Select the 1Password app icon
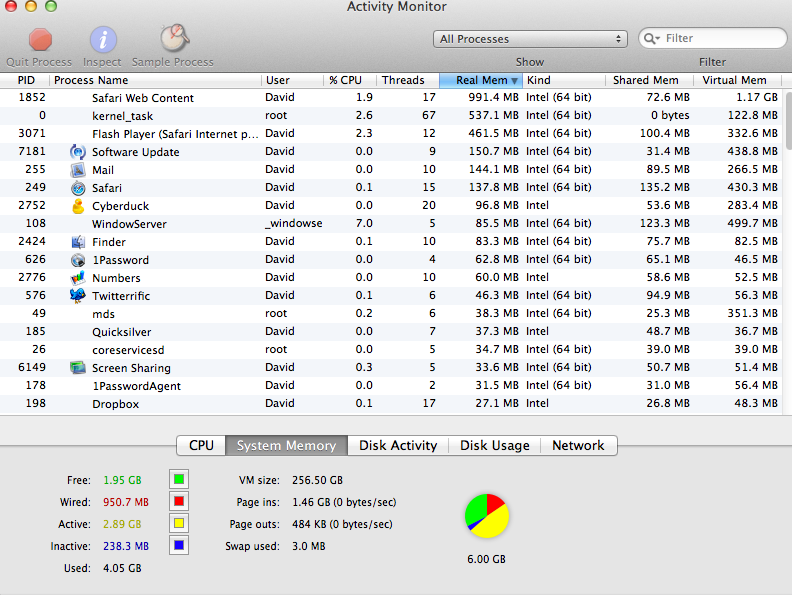Viewport: 792px width, 595px height. [78, 260]
